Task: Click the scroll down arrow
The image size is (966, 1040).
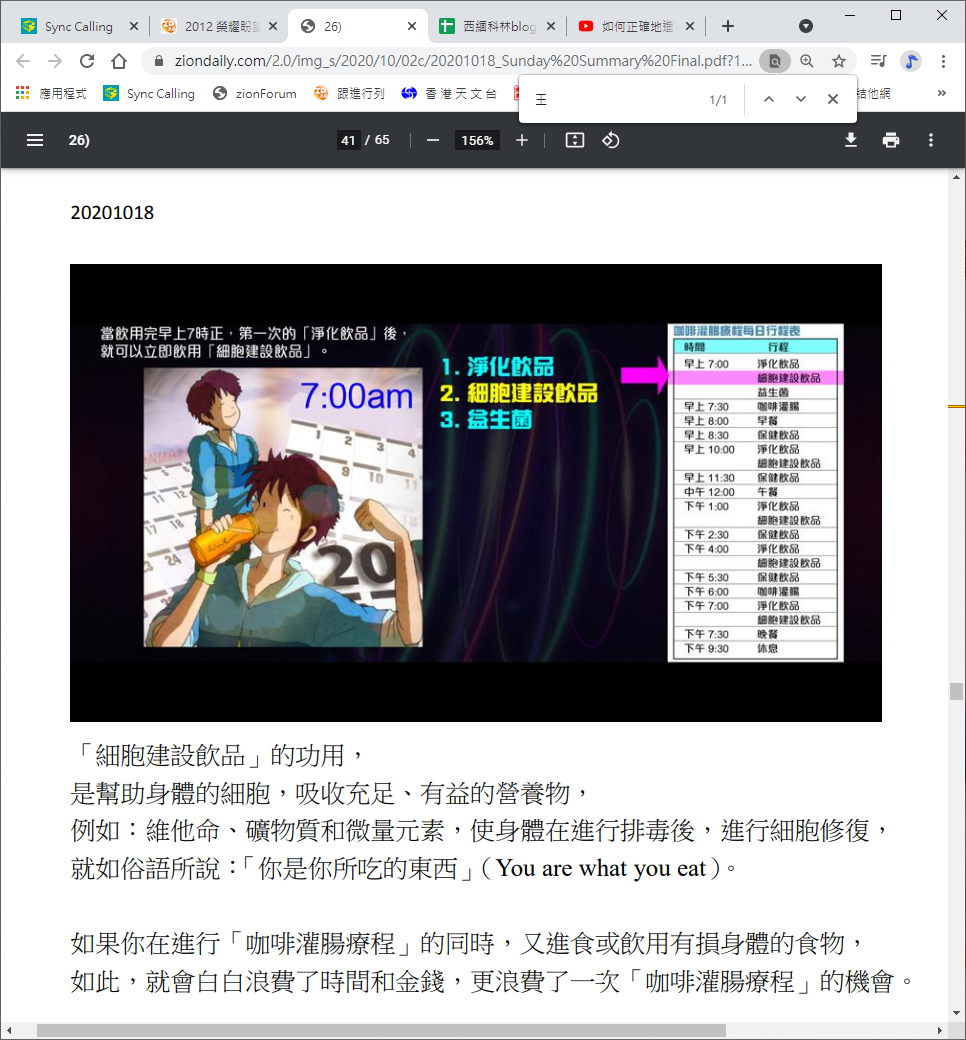Action: point(956,1013)
